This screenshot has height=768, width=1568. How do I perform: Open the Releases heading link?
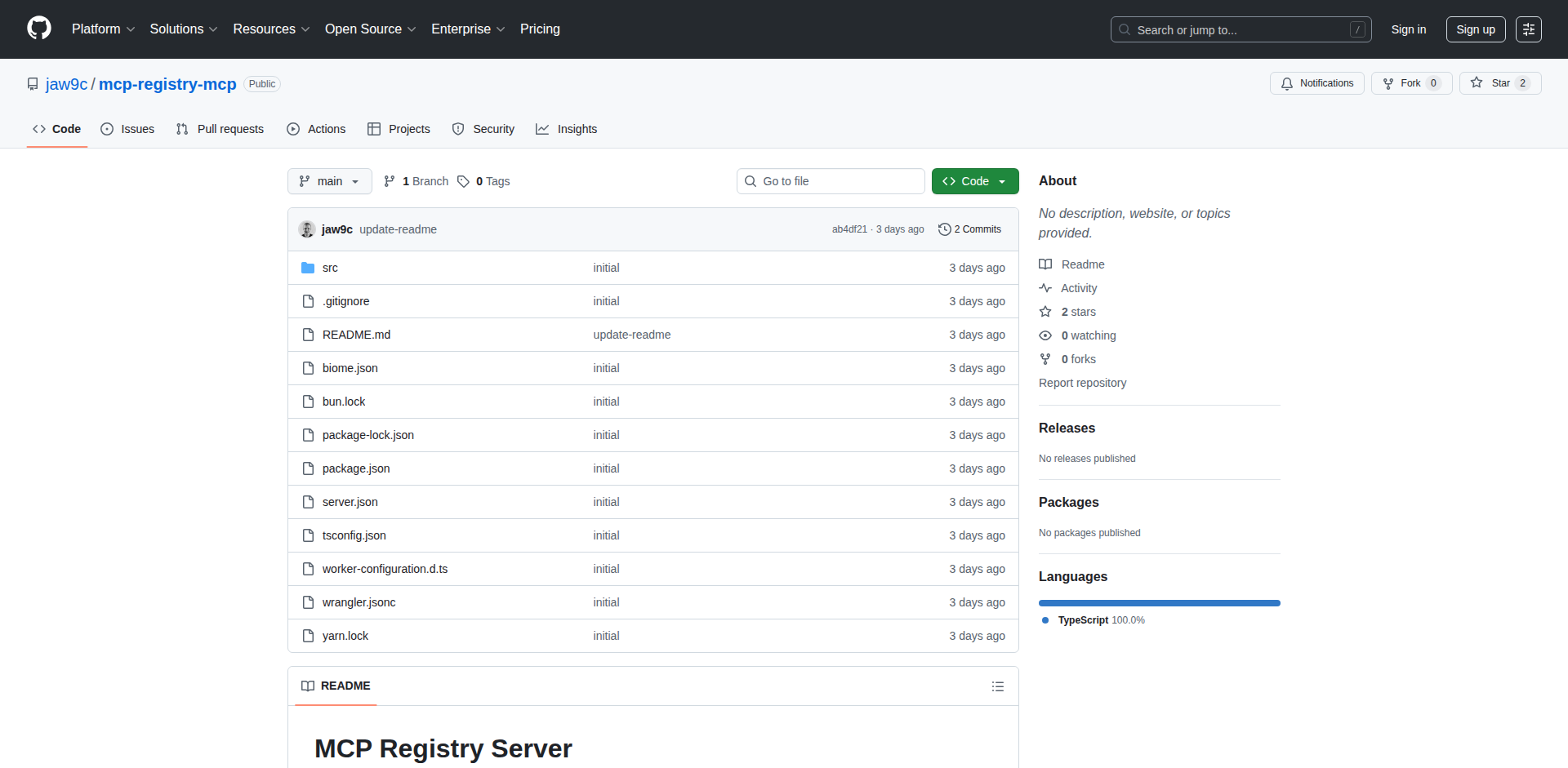(x=1067, y=428)
